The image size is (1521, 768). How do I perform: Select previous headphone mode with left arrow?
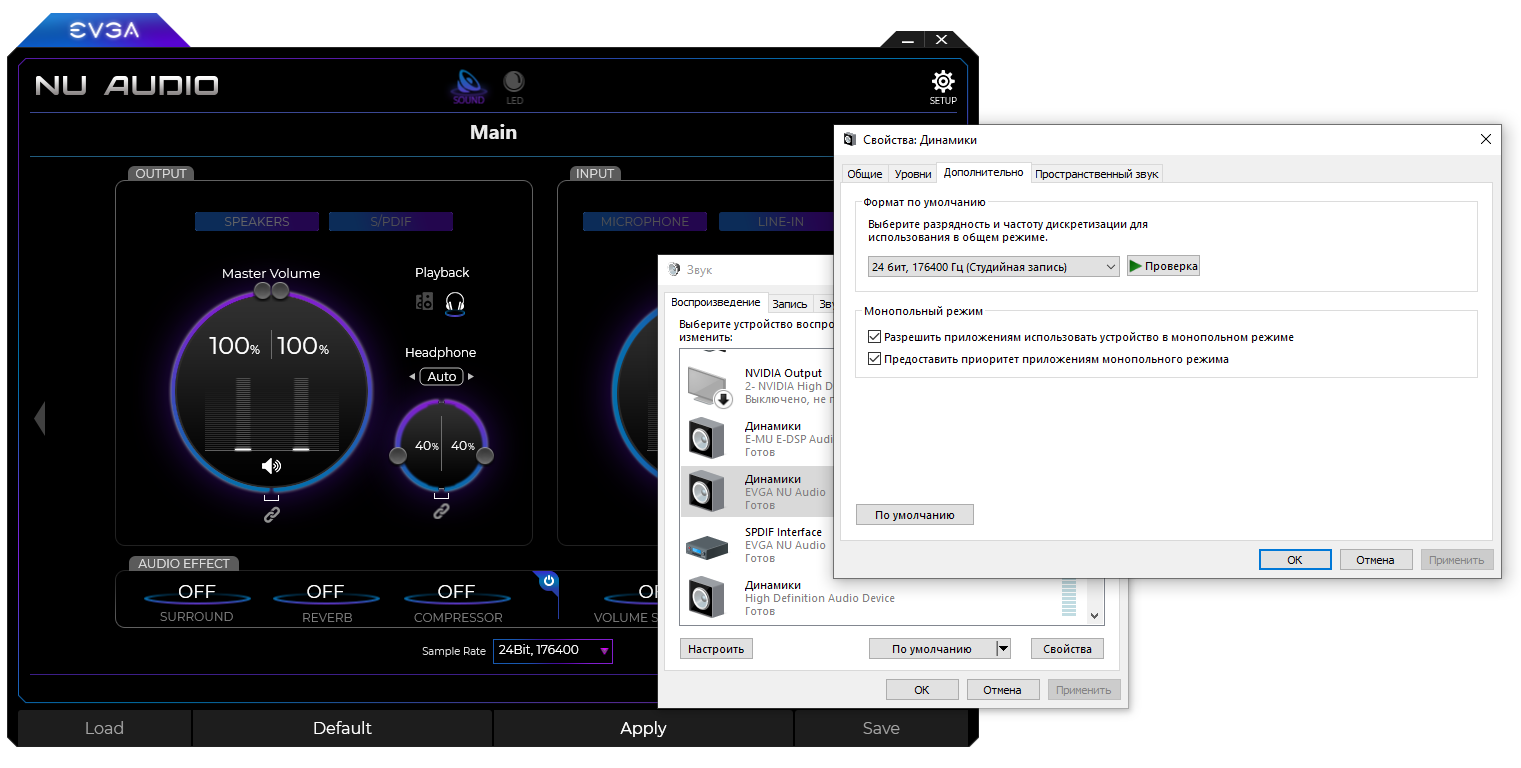(412, 377)
